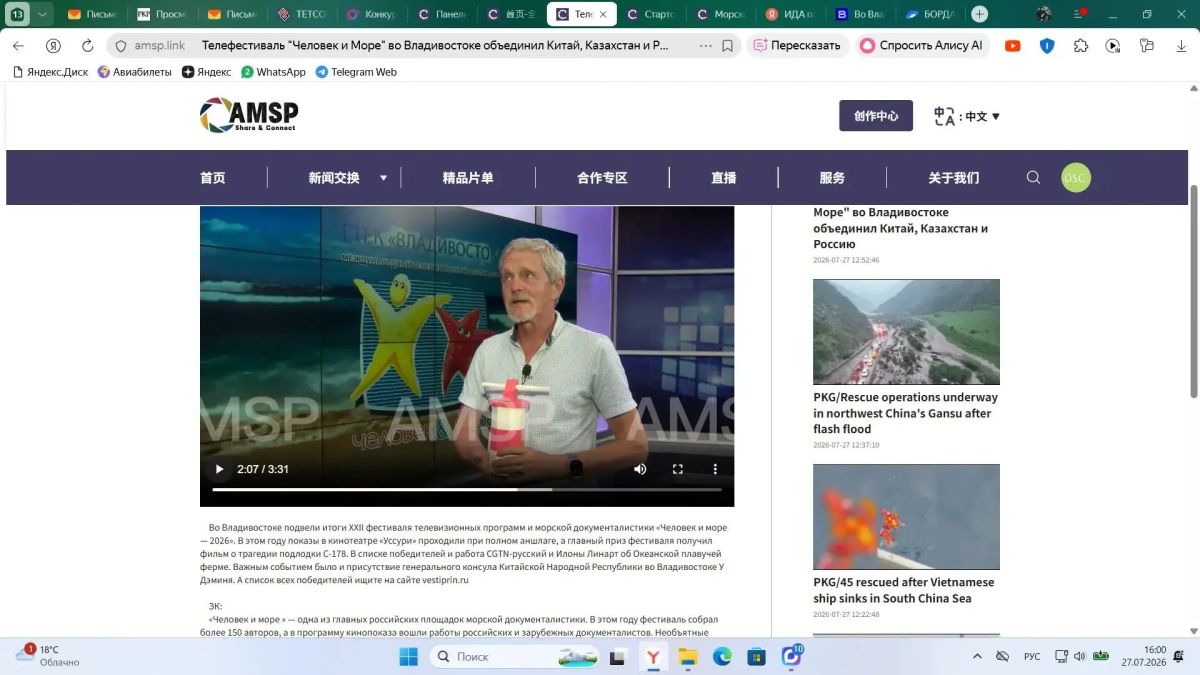Expand the 新闻交换 dropdown arrow

tap(383, 178)
